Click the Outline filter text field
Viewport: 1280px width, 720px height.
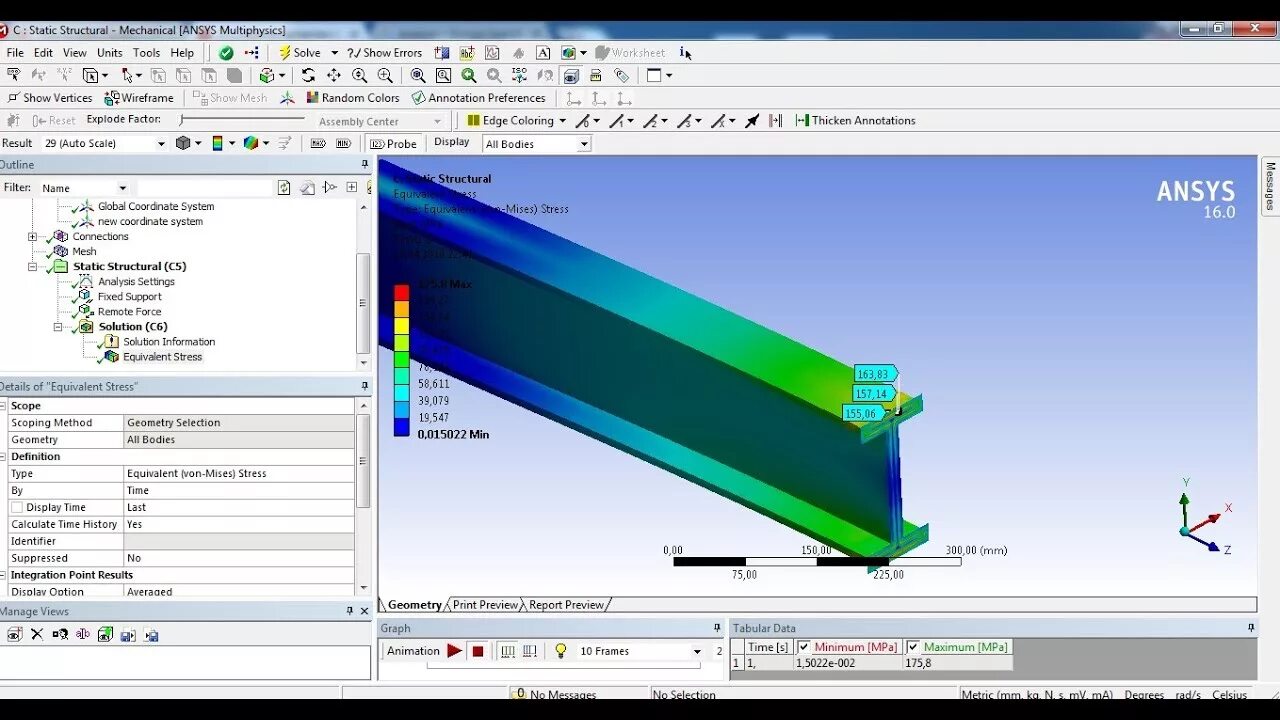pyautogui.click(x=204, y=187)
